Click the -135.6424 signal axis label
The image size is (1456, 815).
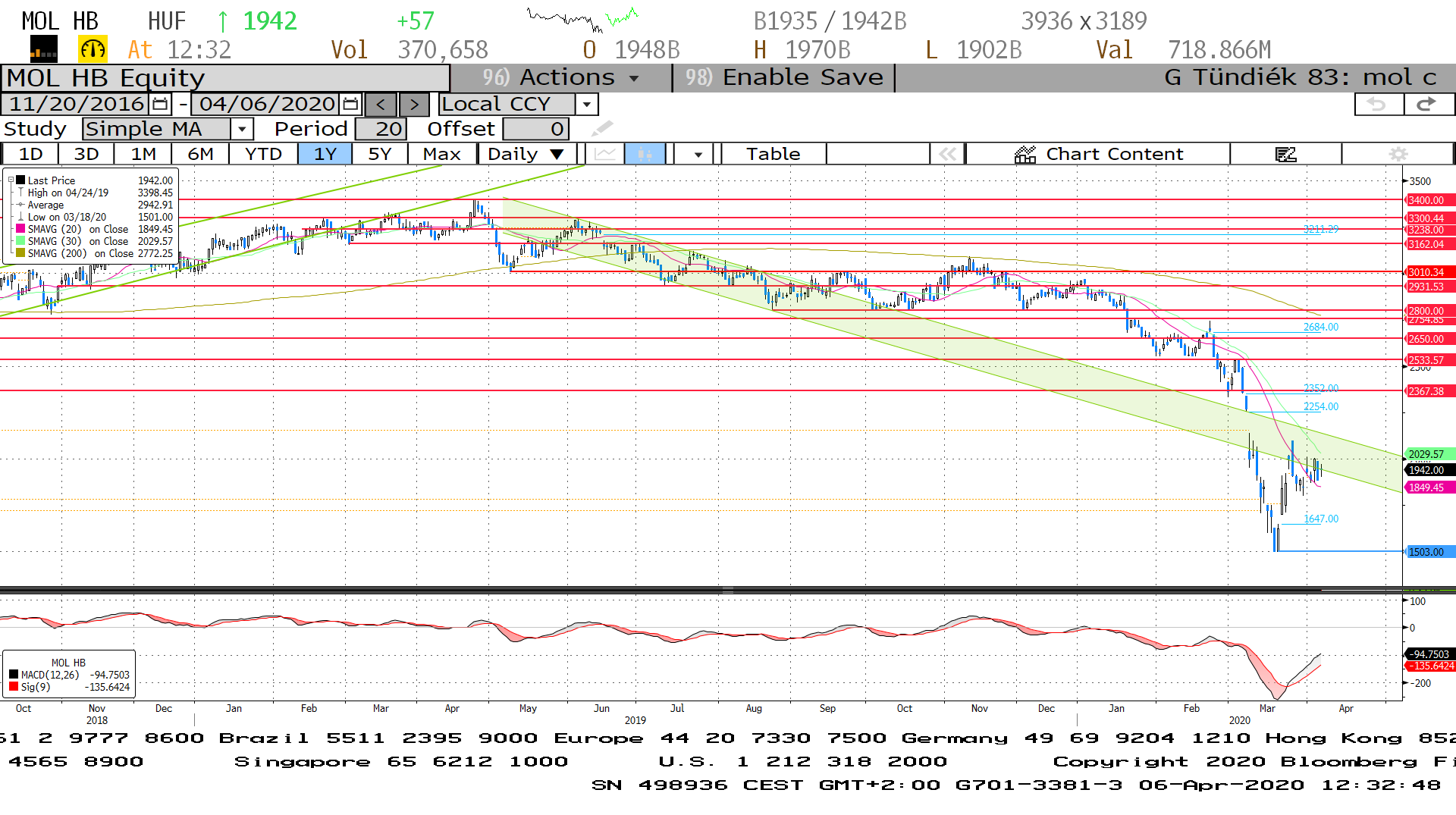click(x=1430, y=666)
